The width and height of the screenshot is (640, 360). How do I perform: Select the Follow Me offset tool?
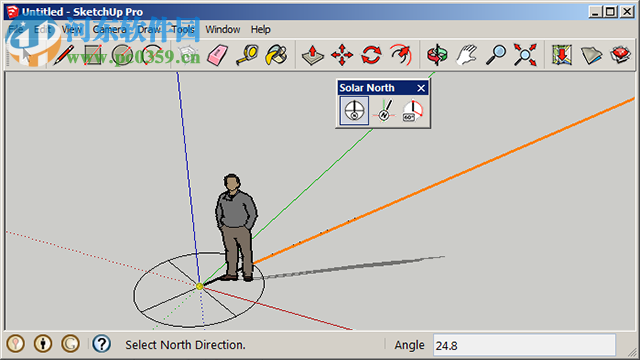401,55
